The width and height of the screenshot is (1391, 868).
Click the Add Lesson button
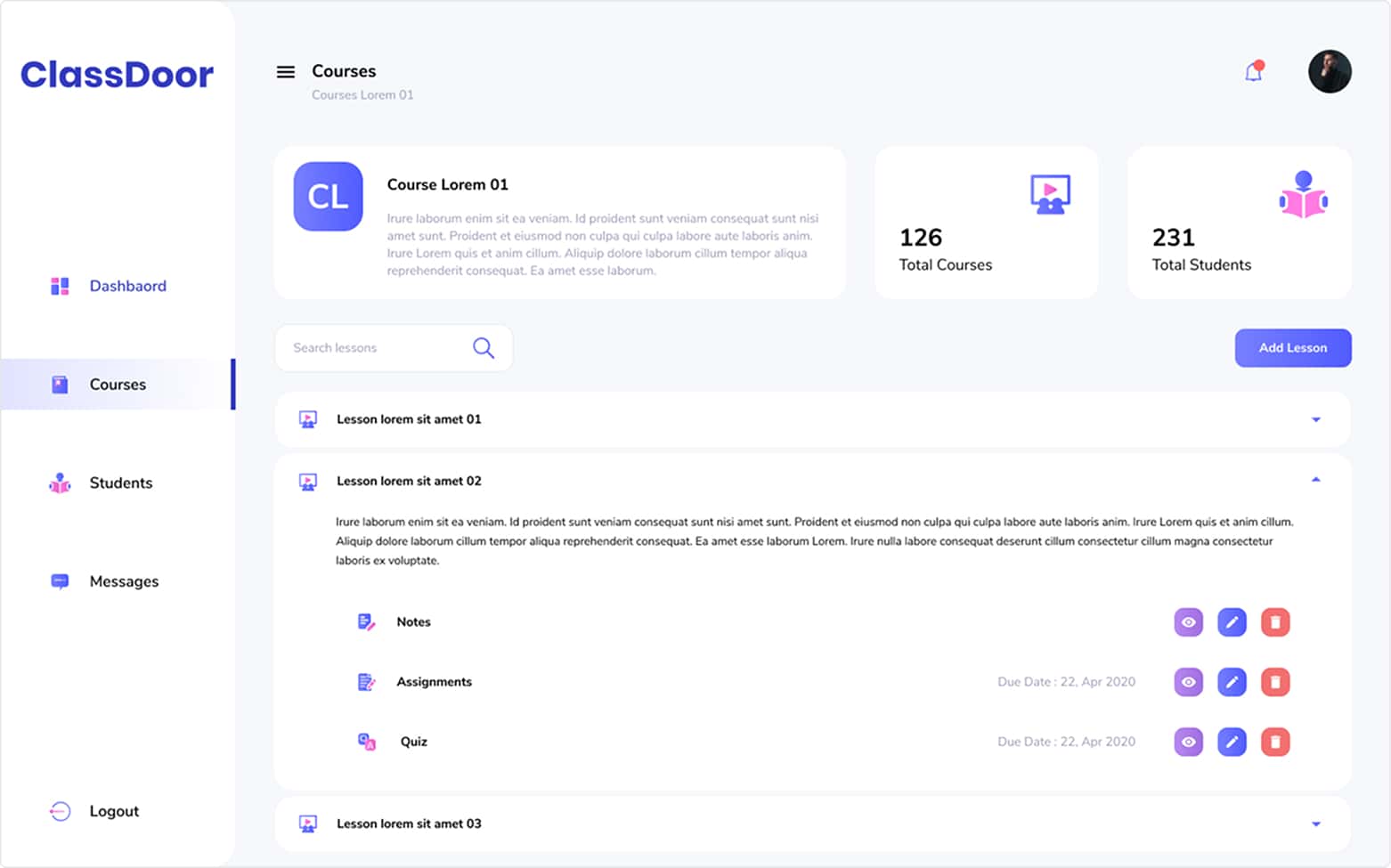click(1292, 348)
